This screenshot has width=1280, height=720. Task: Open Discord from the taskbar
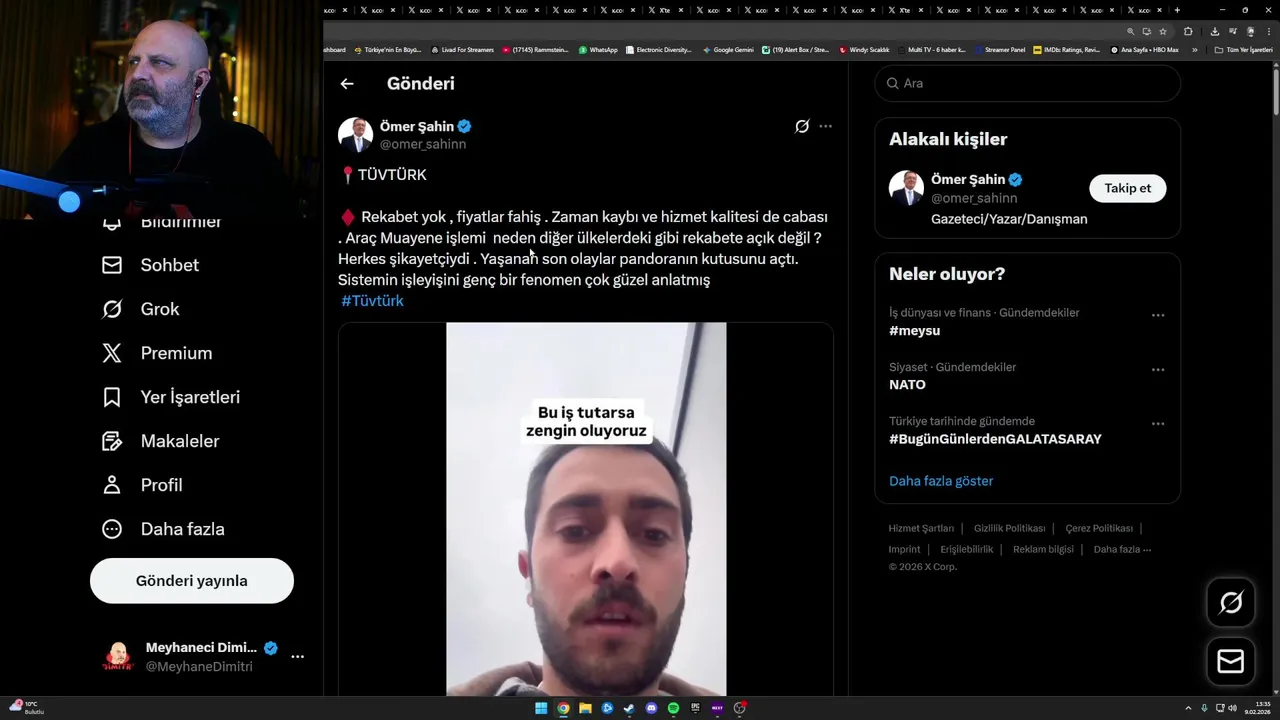coord(651,708)
